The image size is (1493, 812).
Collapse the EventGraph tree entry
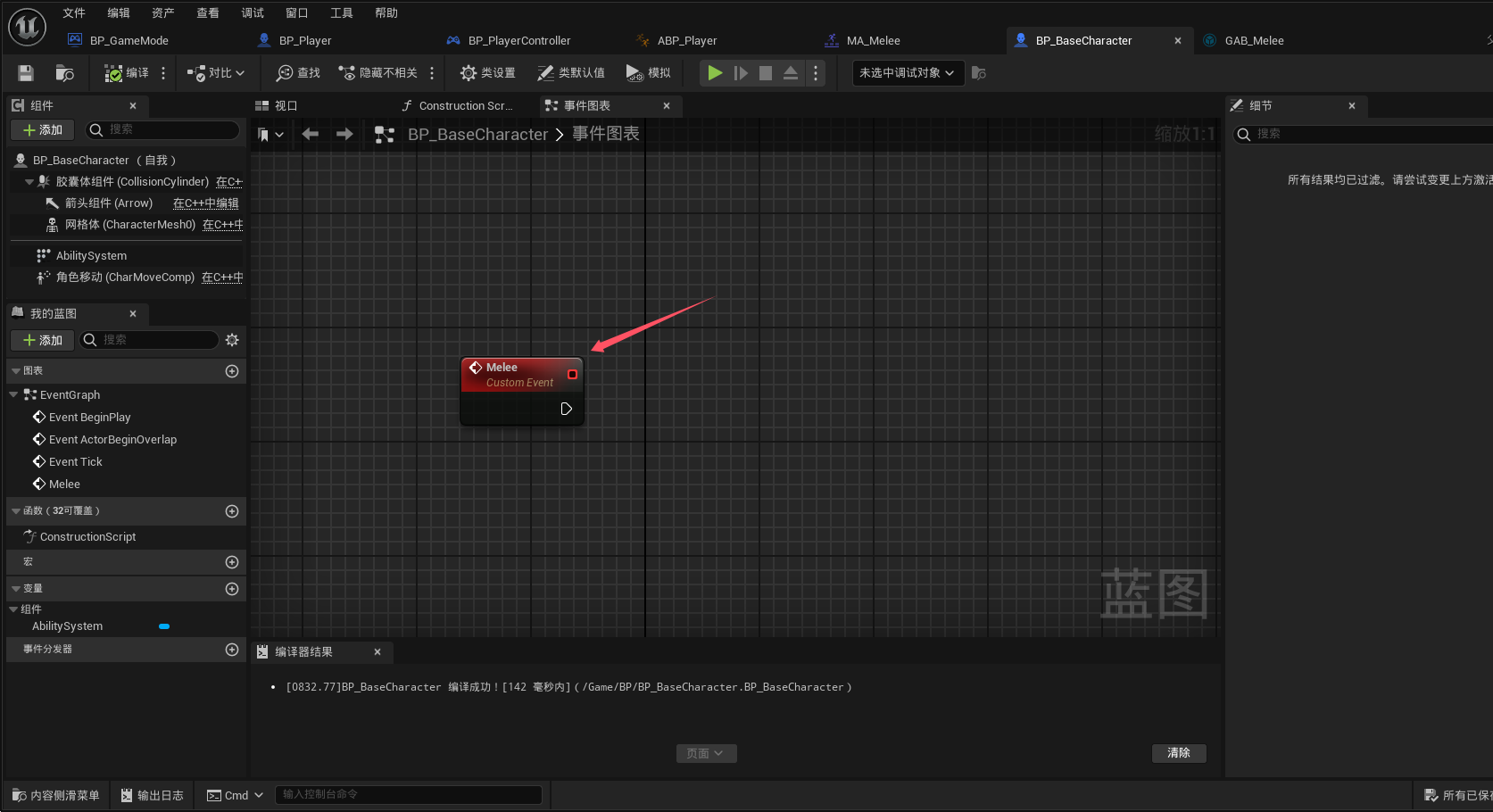[x=13, y=394]
